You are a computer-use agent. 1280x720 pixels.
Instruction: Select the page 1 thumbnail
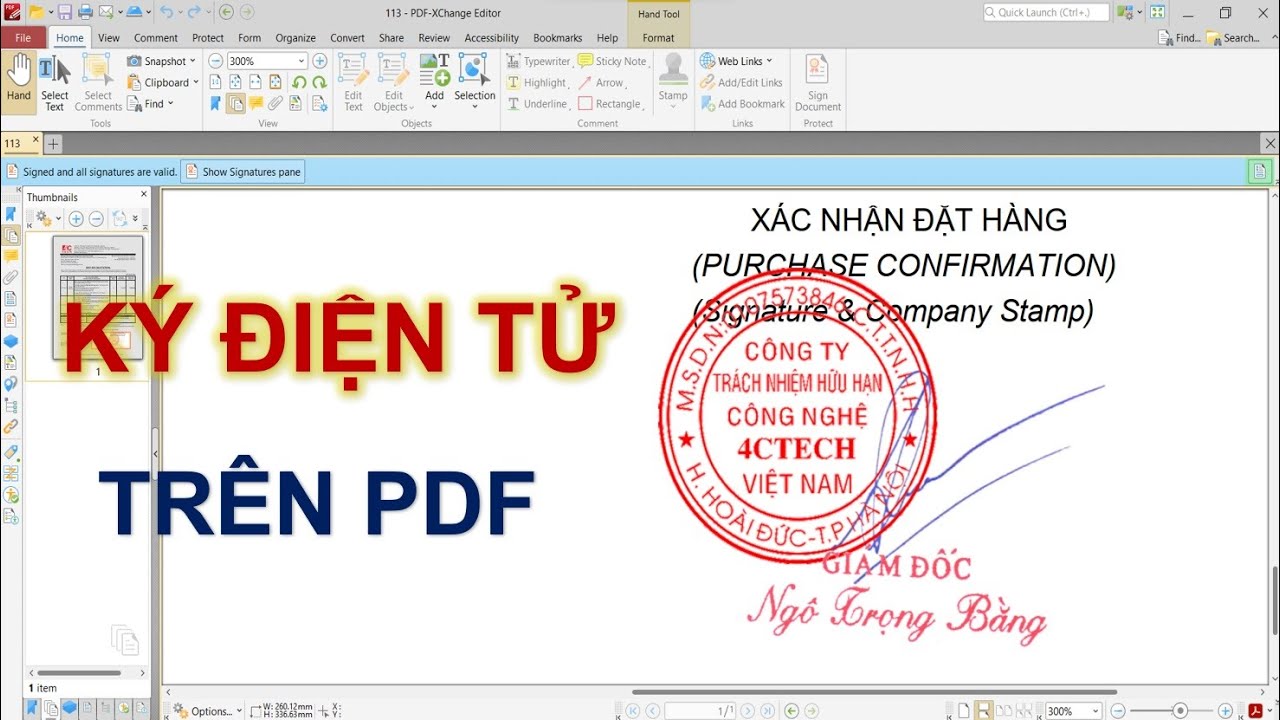click(97, 298)
